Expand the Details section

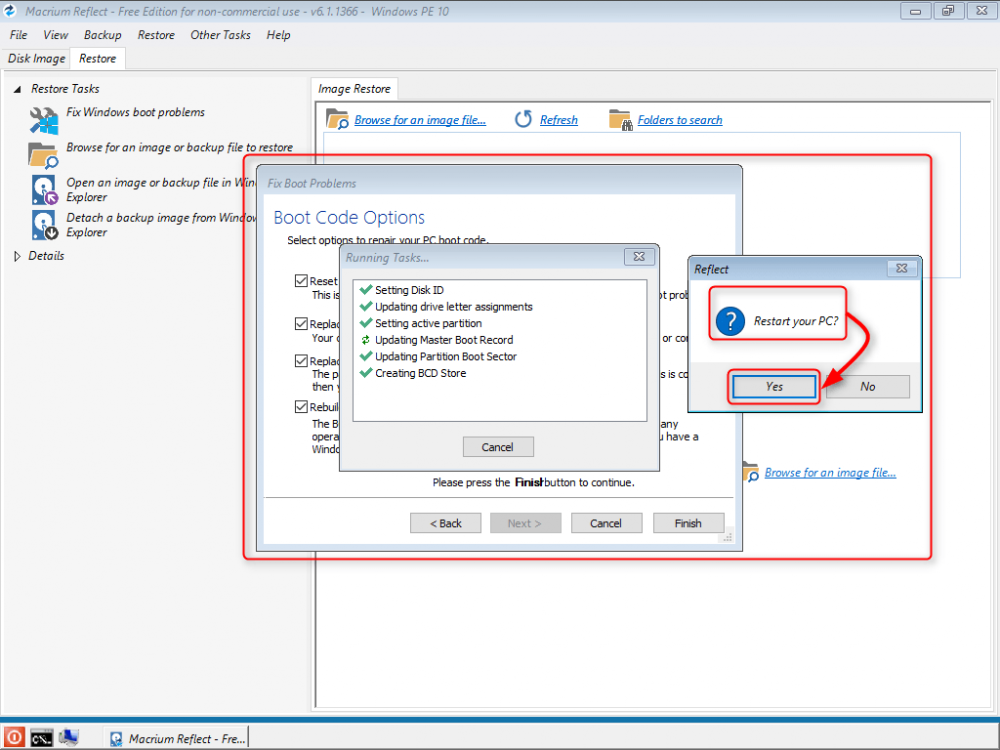coord(17,256)
